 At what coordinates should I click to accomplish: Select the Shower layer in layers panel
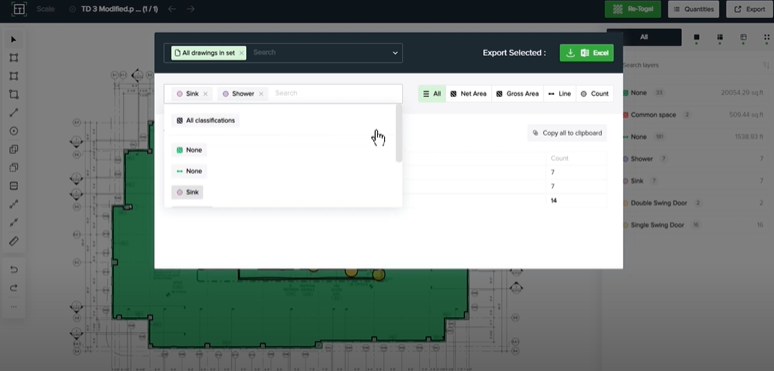click(693, 159)
